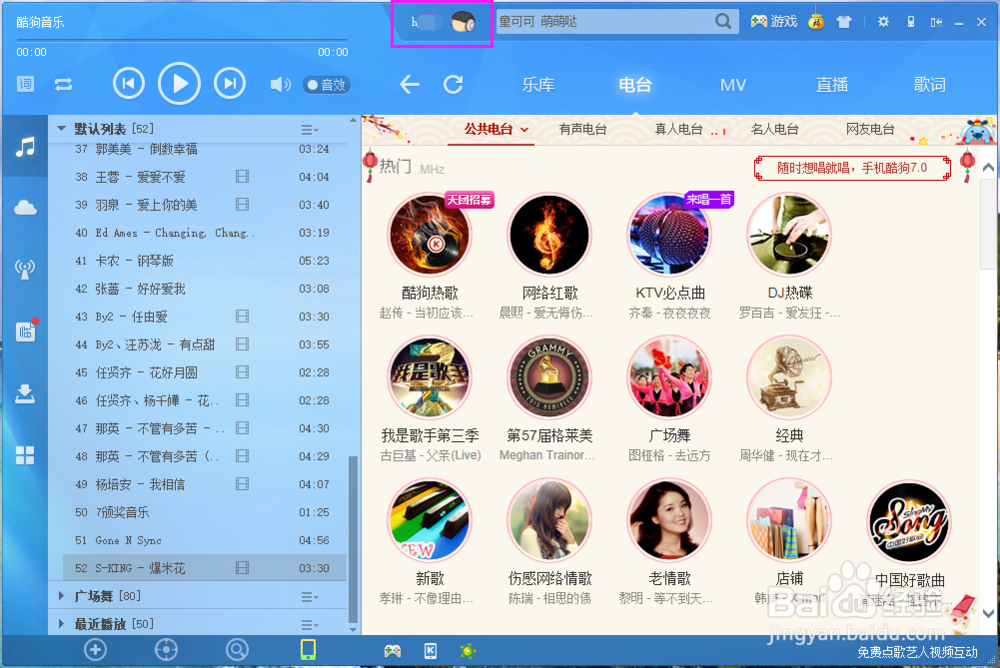The height and width of the screenshot is (668, 1000).
Task: Switch to the MV tab
Action: coord(732,85)
